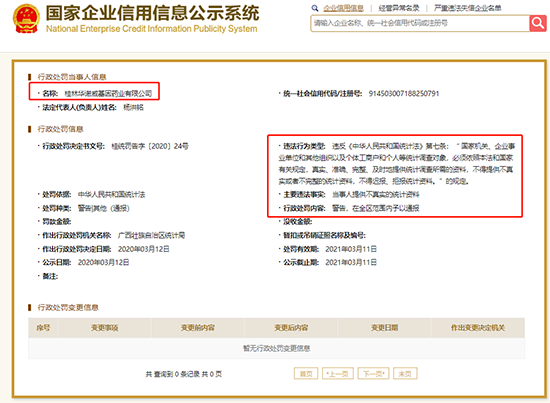The image size is (550, 403).
Task: Select the 行政处罚信息 section heading
Action: click(60, 129)
